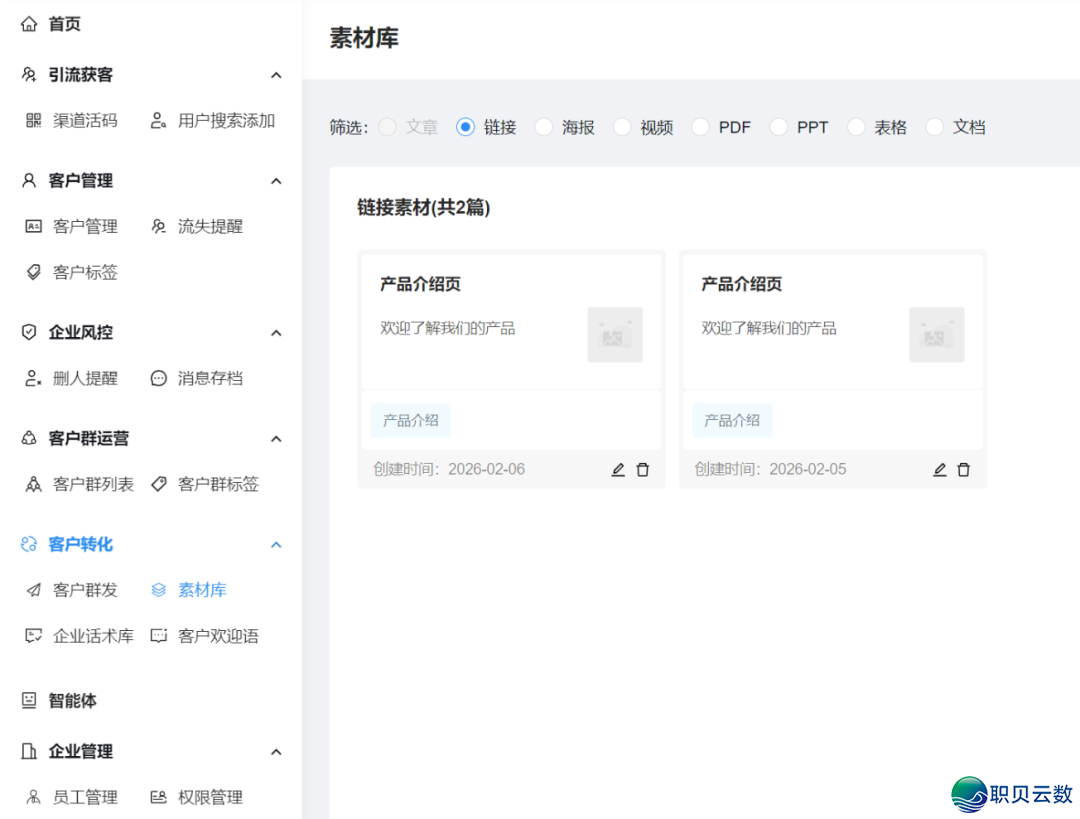Image resolution: width=1080 pixels, height=819 pixels.
Task: Open 企业话术库 from the sidebar
Action: 93,635
